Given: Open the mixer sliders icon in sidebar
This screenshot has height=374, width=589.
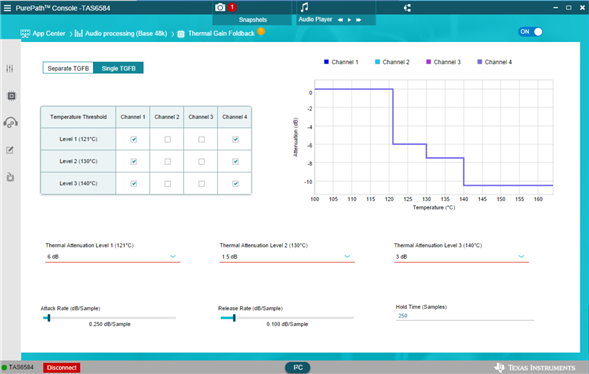Looking at the screenshot, I should (10, 68).
